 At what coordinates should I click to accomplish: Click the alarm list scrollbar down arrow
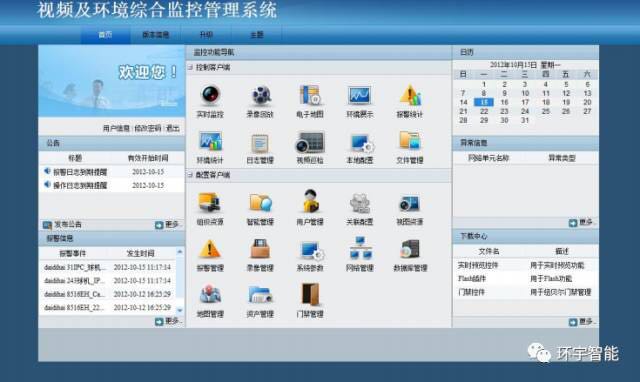pyautogui.click(x=180, y=311)
